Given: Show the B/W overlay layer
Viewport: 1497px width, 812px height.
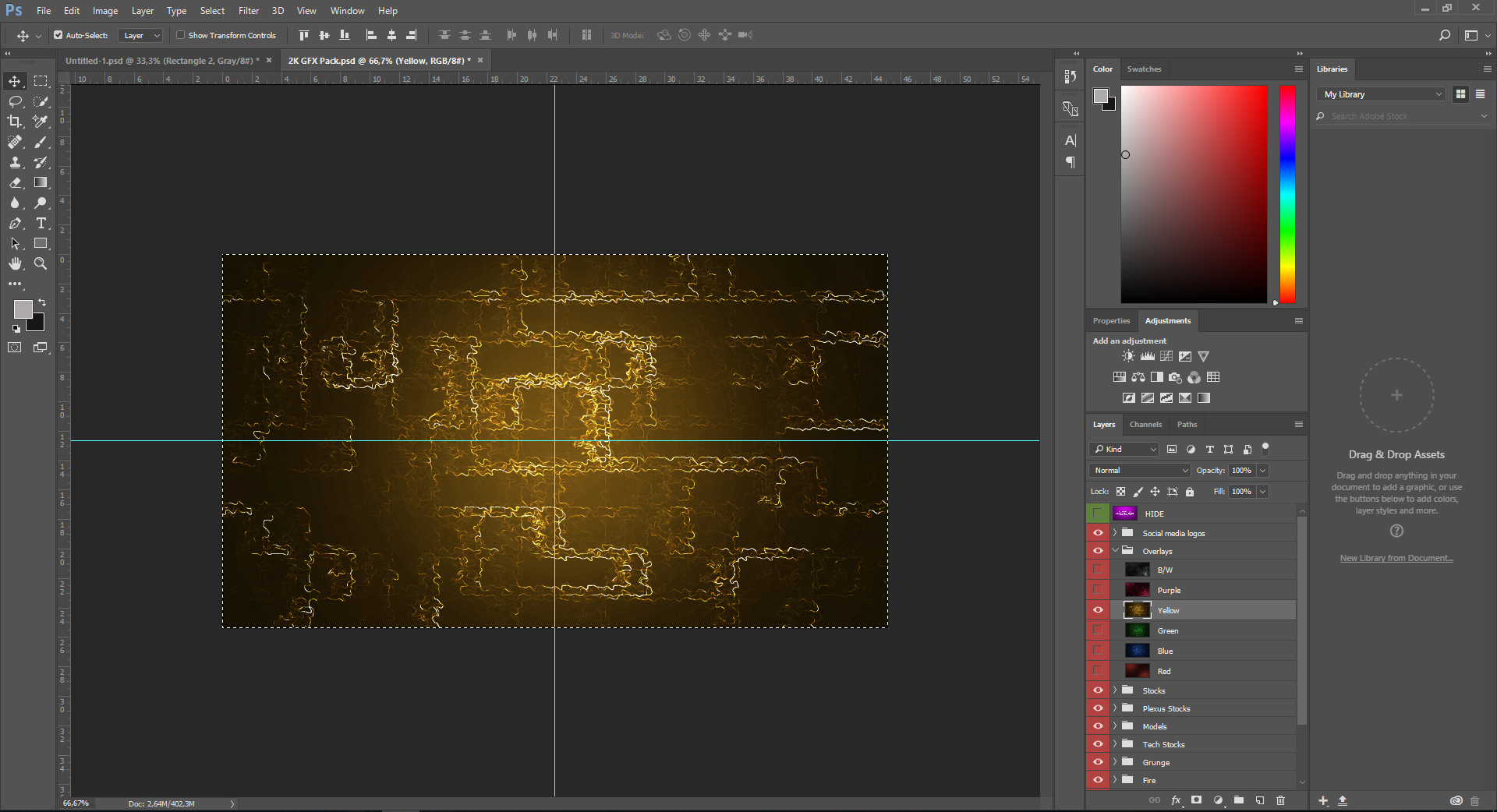Looking at the screenshot, I should 1098,570.
